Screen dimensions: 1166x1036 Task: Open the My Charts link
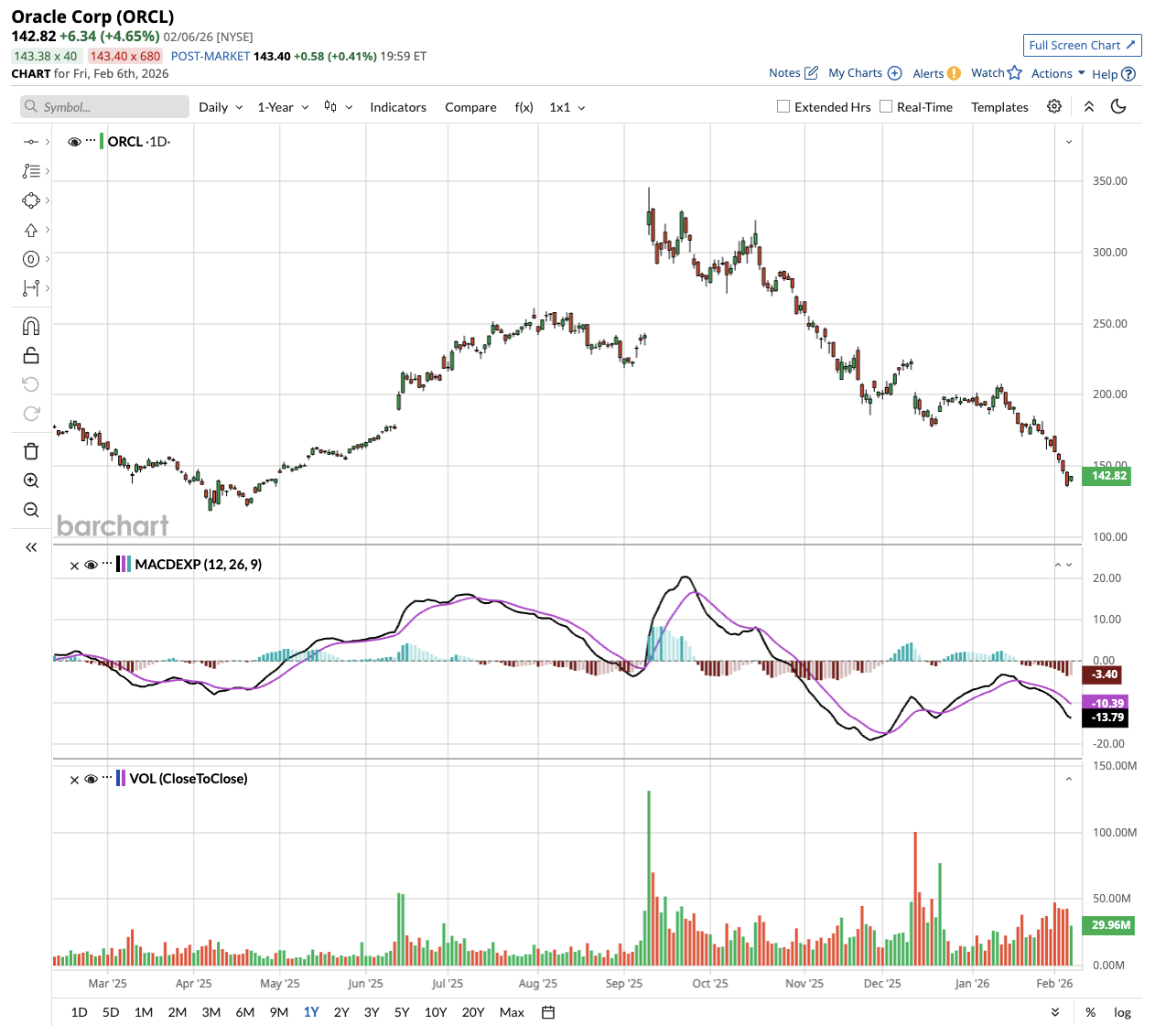tap(855, 73)
